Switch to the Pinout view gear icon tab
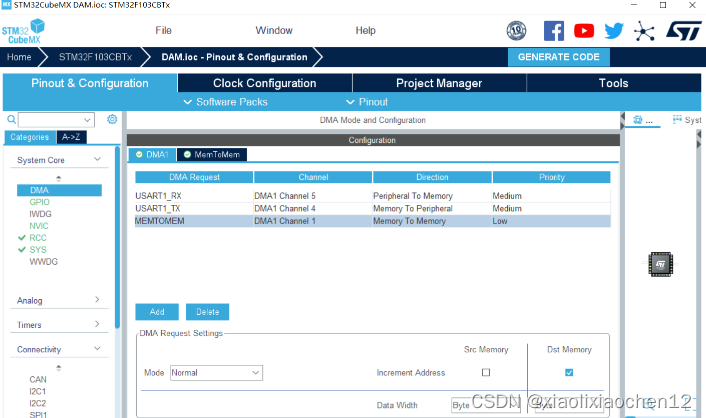 tap(643, 120)
